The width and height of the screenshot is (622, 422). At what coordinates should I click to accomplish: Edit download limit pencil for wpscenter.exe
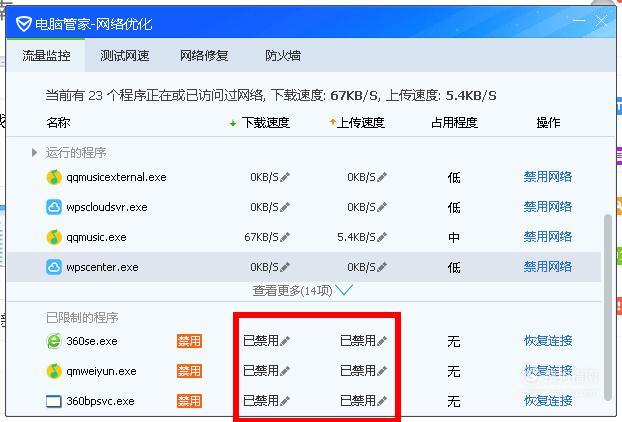(285, 267)
